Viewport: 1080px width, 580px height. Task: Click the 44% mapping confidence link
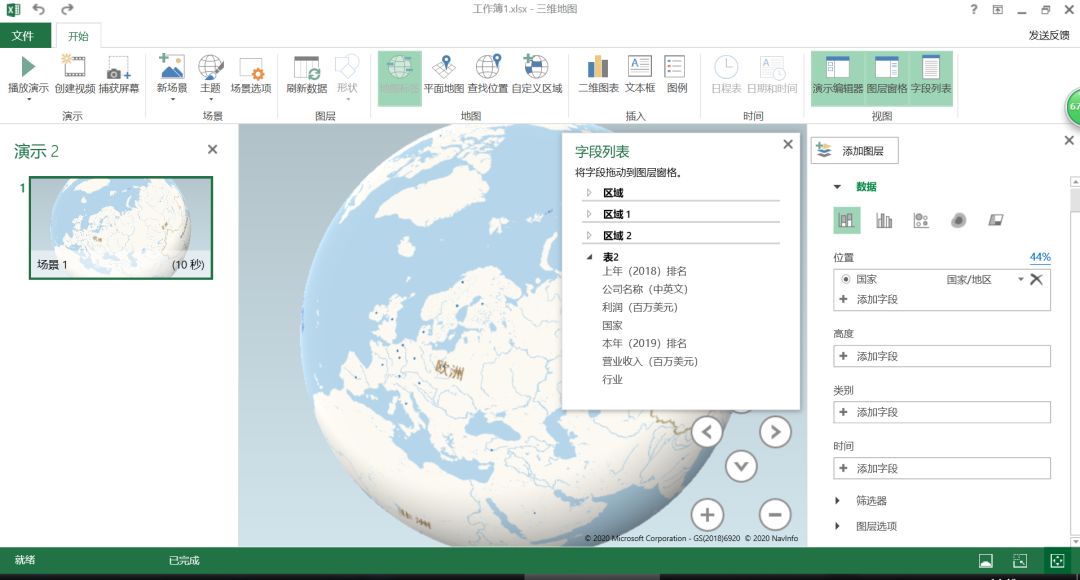(x=1040, y=257)
